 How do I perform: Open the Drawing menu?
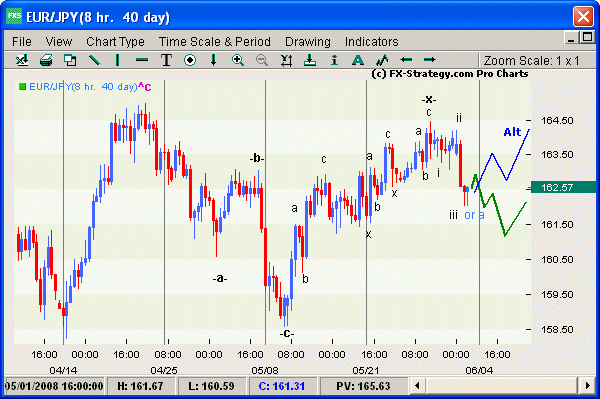coord(308,42)
